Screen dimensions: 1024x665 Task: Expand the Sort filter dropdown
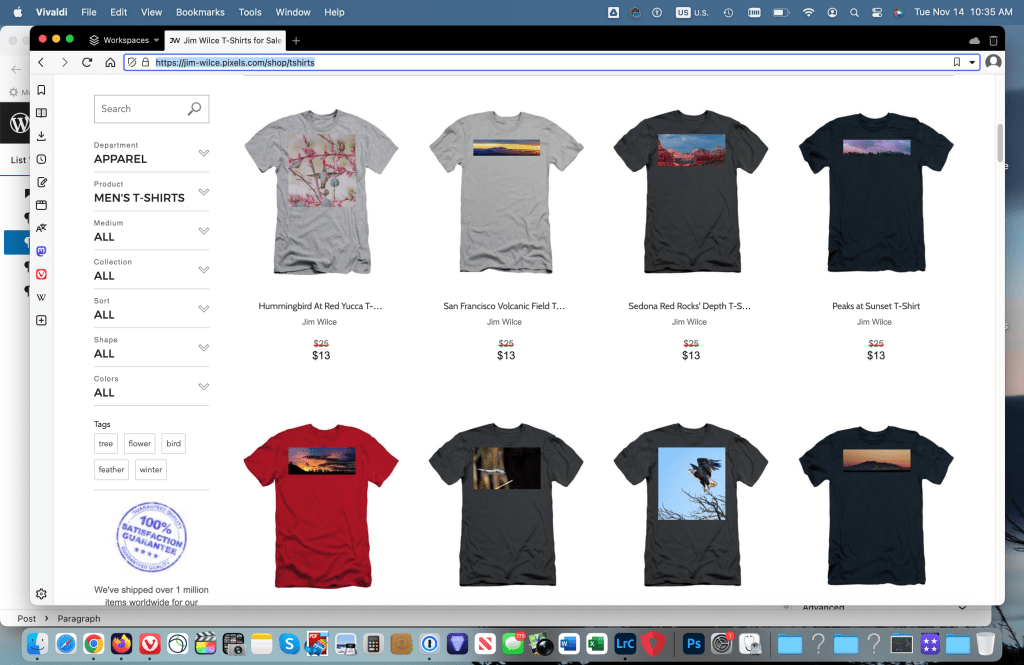coord(203,309)
